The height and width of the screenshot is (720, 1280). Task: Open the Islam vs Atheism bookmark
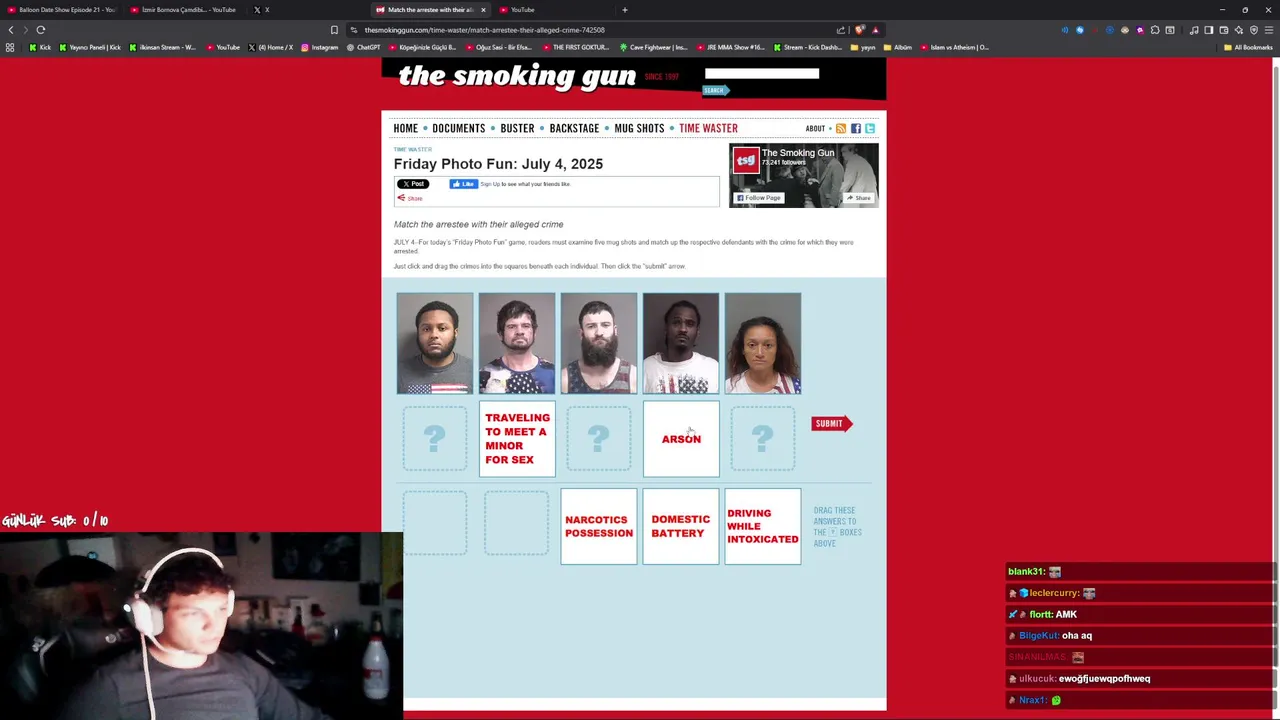tap(955, 47)
